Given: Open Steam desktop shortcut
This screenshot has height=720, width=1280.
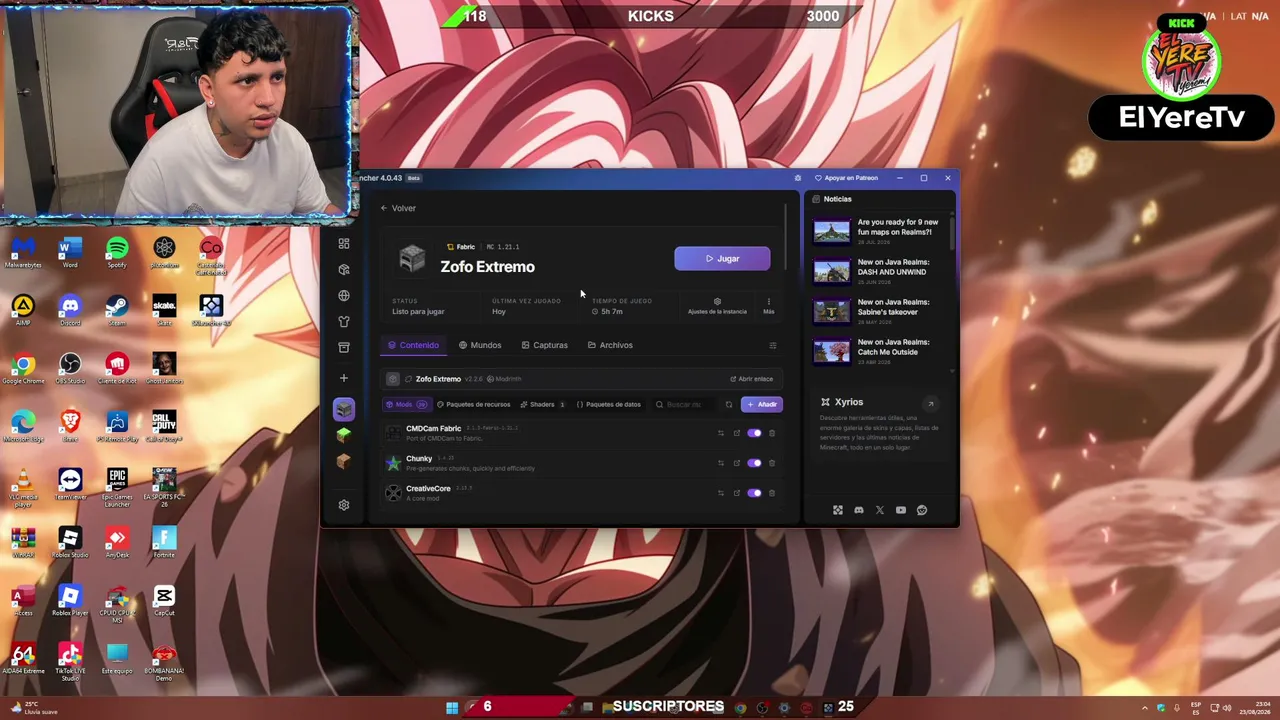Looking at the screenshot, I should click(x=117, y=310).
